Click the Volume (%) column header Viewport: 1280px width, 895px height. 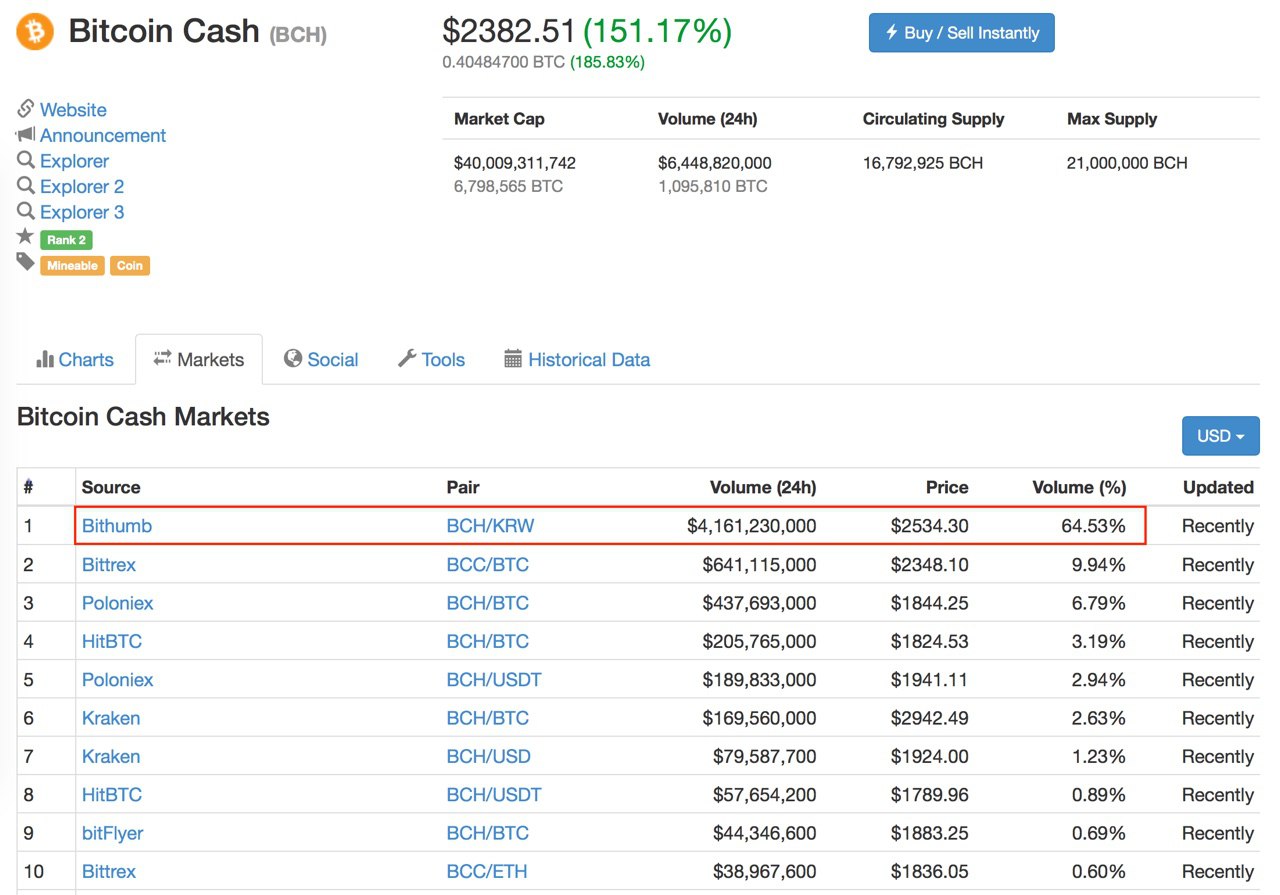click(x=1079, y=488)
